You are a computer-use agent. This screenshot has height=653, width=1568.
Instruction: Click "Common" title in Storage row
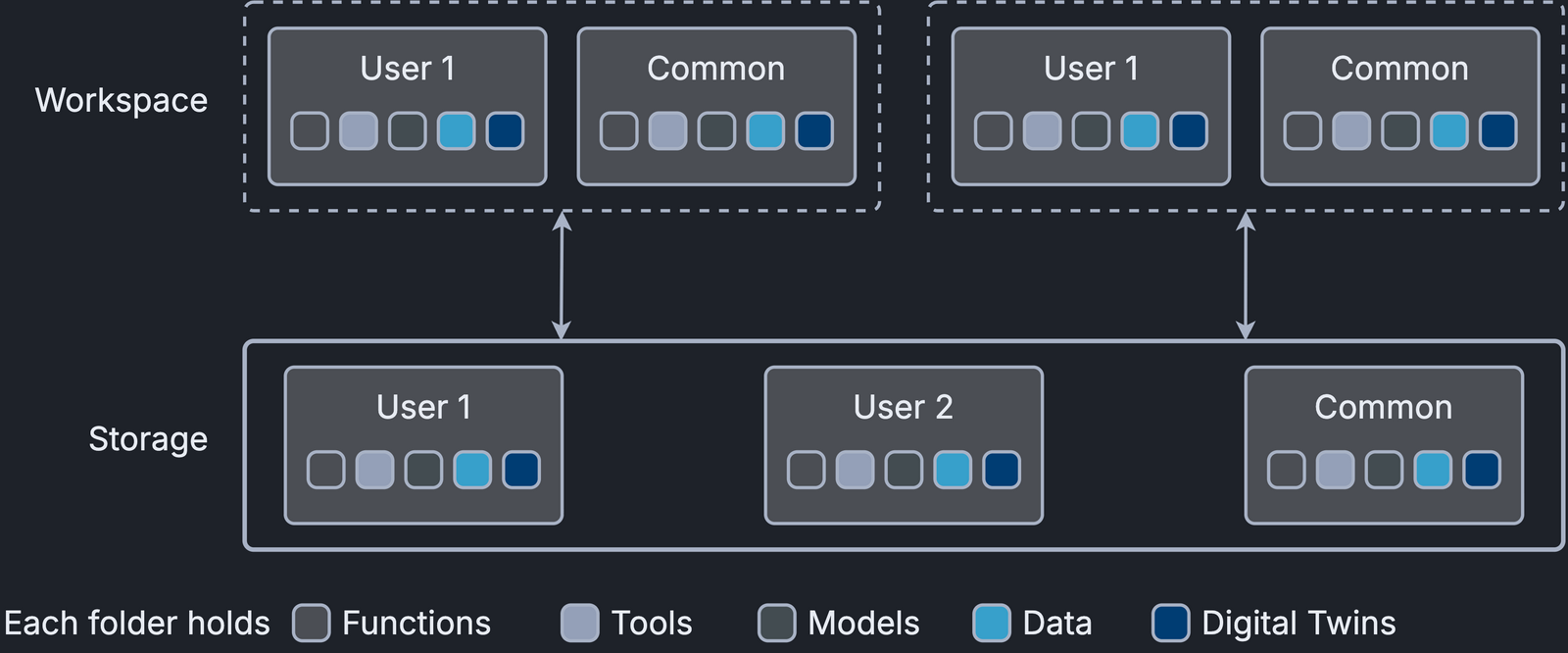[1384, 407]
